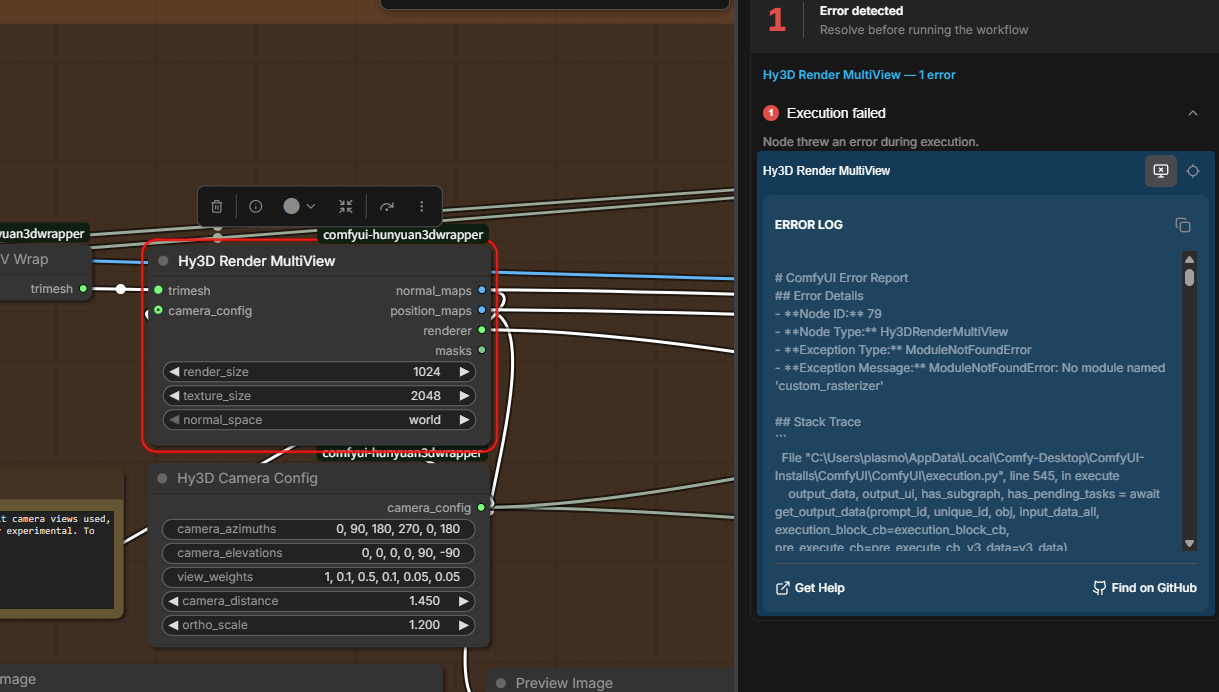
Task: Click the error log scrollbar thumb
Action: 1189,277
